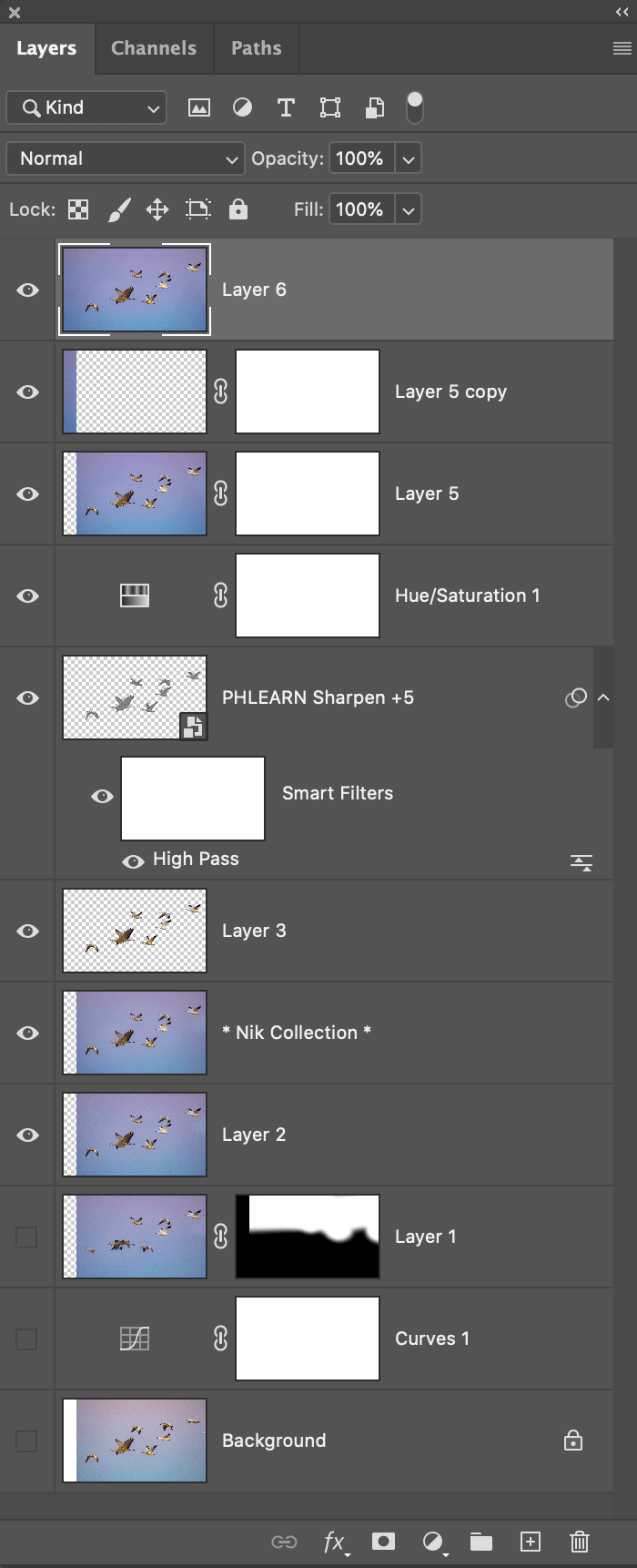Open the fx layer style menu
637x1568 pixels.
pos(334,1541)
